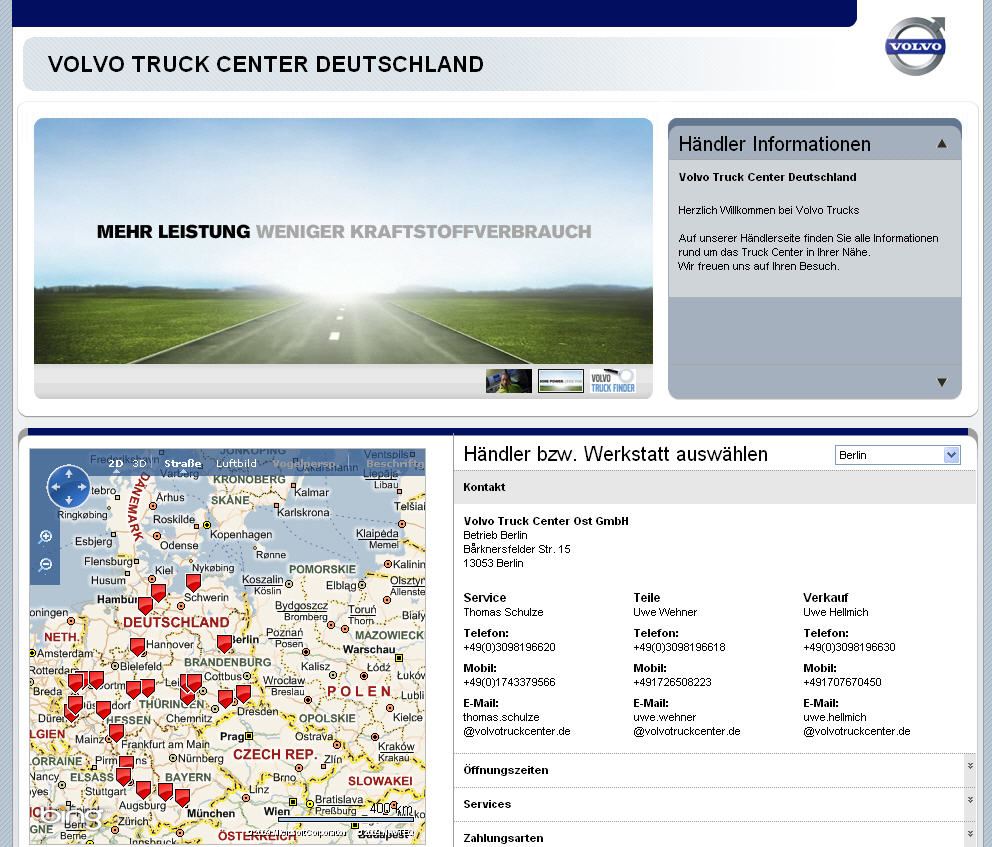Collapse the Kontakt section
Screen dimensions: 992x847
coord(714,487)
